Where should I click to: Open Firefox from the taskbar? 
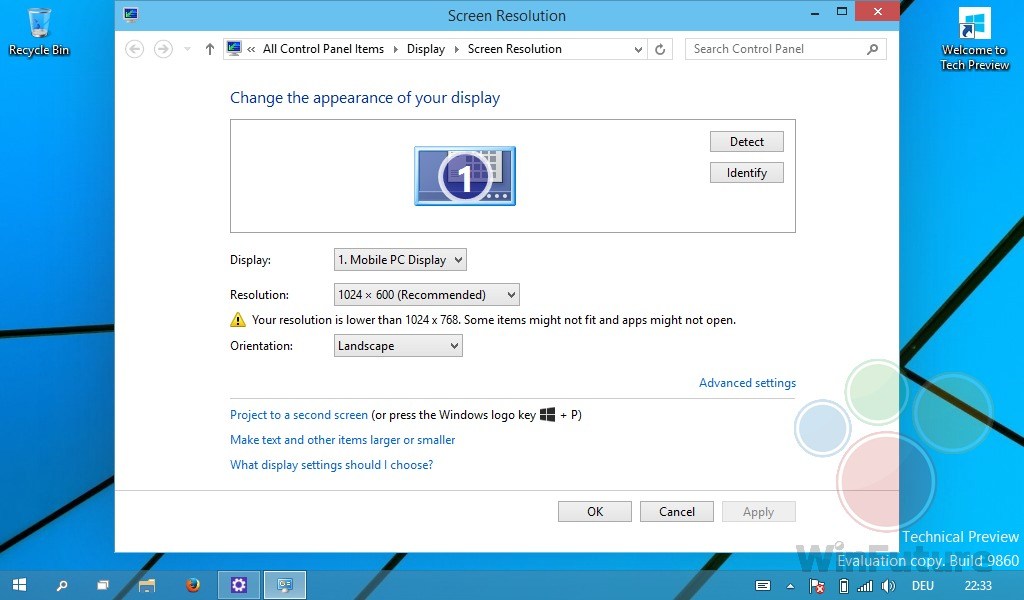(191, 585)
